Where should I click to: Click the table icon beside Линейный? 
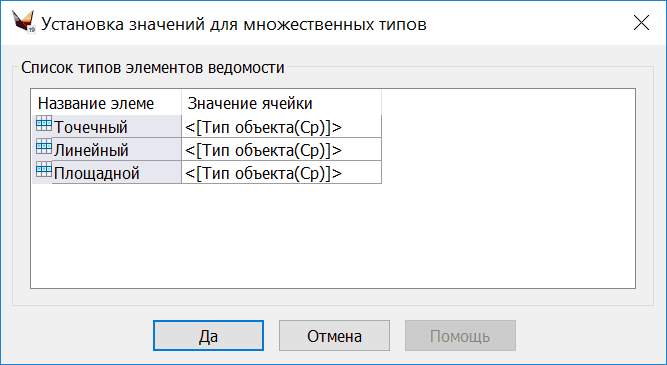pyautogui.click(x=44, y=147)
